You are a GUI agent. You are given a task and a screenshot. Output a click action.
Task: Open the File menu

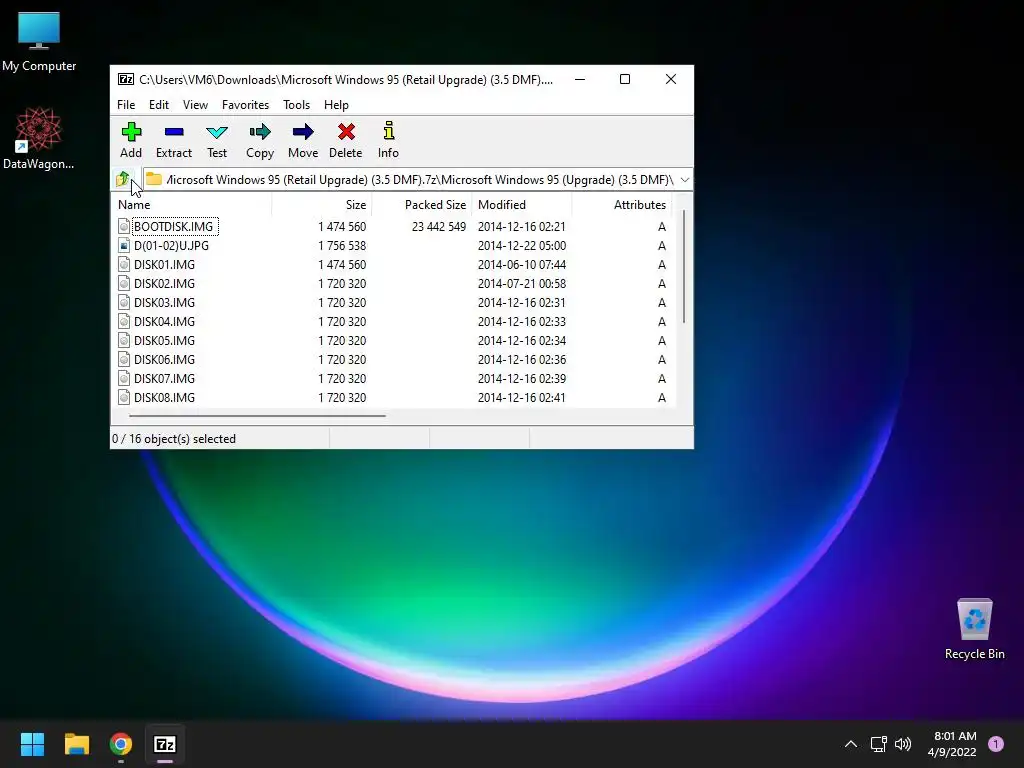pos(126,104)
